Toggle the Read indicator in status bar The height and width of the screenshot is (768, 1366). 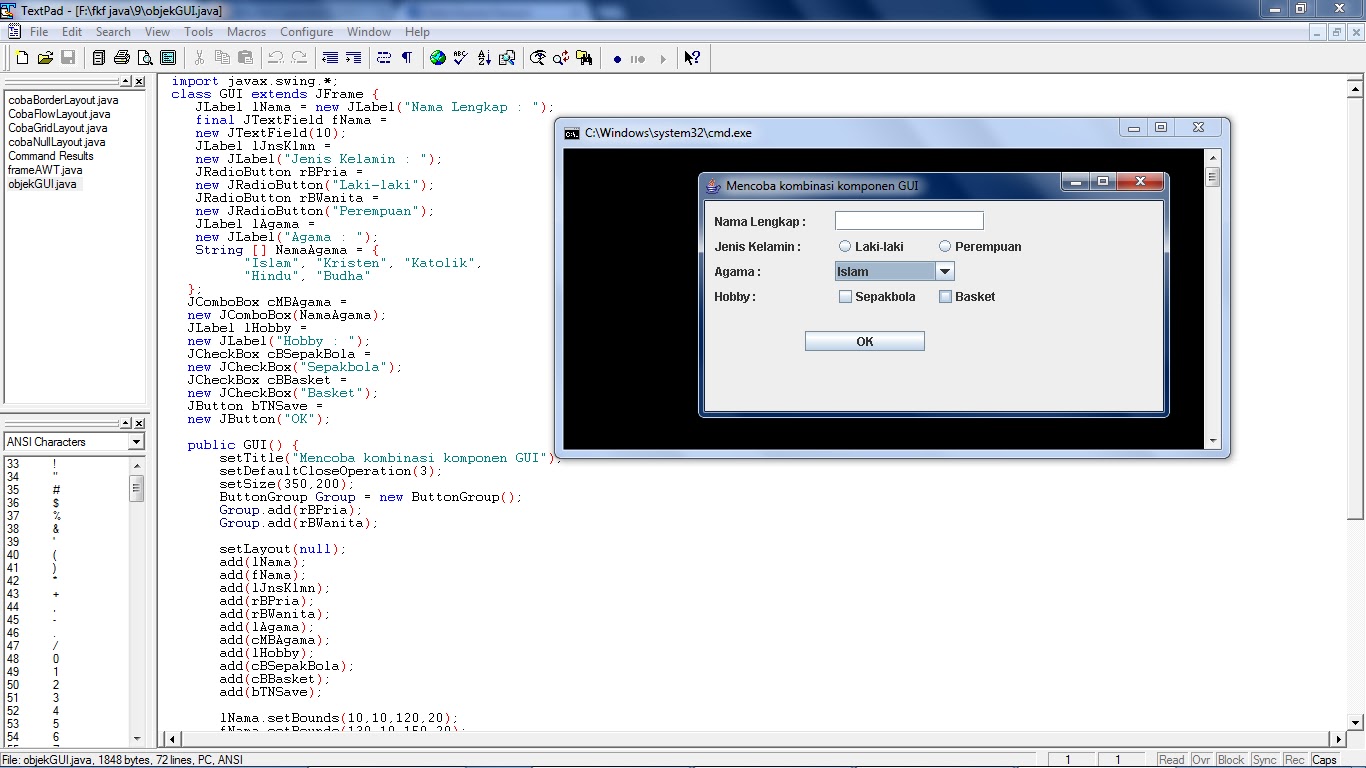point(1171,760)
